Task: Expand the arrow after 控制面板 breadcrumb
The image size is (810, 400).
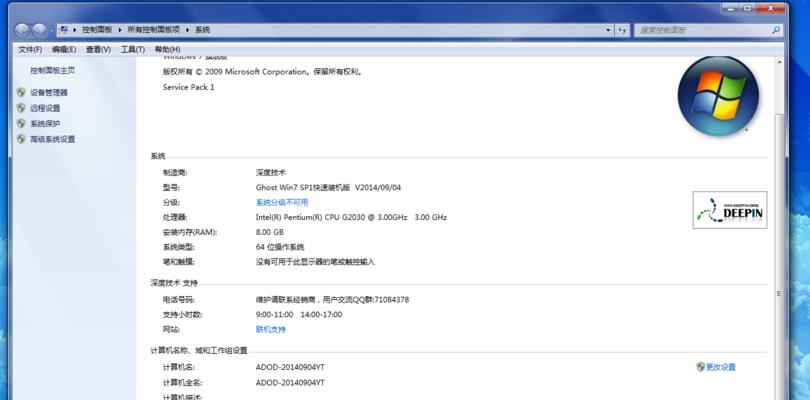Action: coord(120,30)
